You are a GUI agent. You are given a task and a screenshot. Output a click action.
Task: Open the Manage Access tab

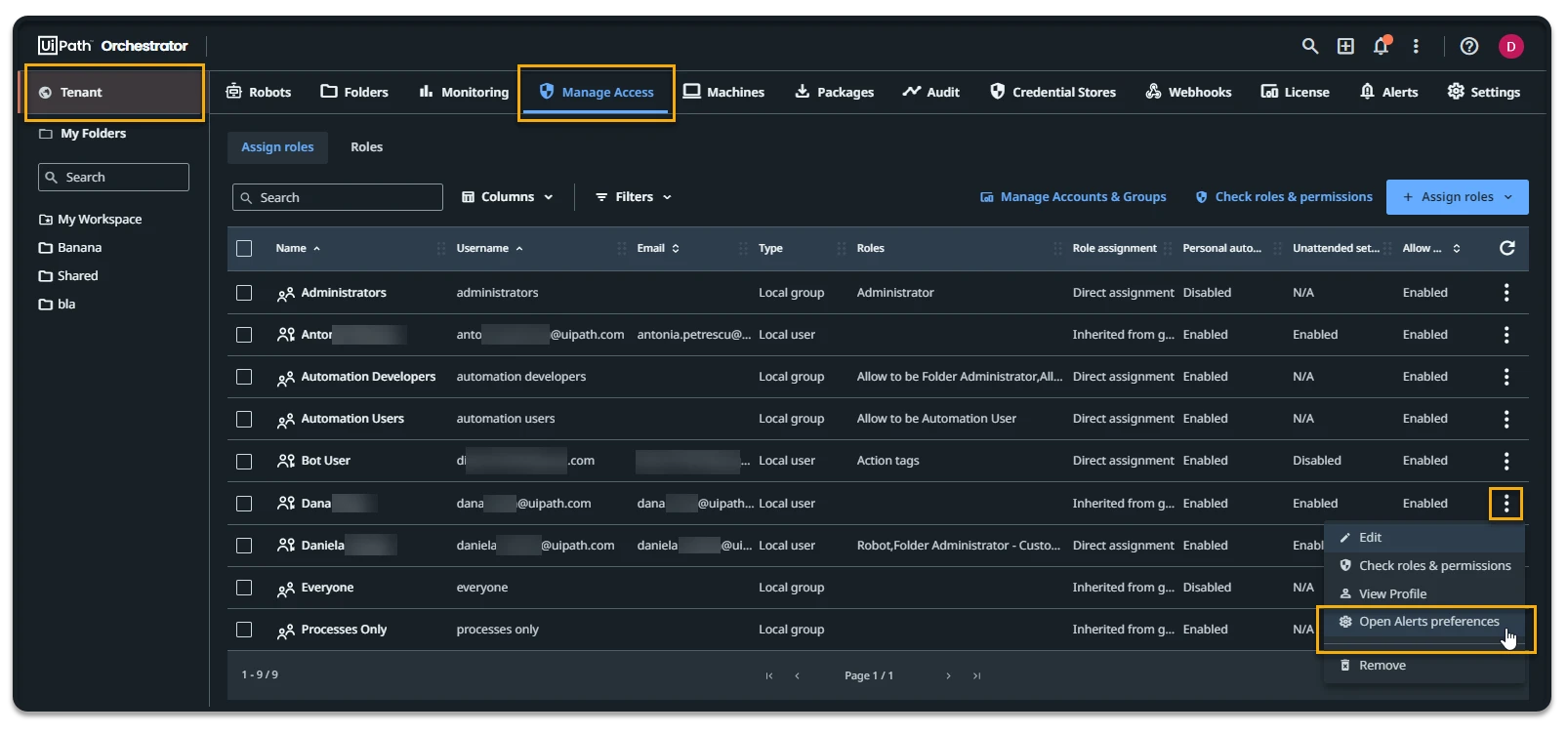click(597, 92)
